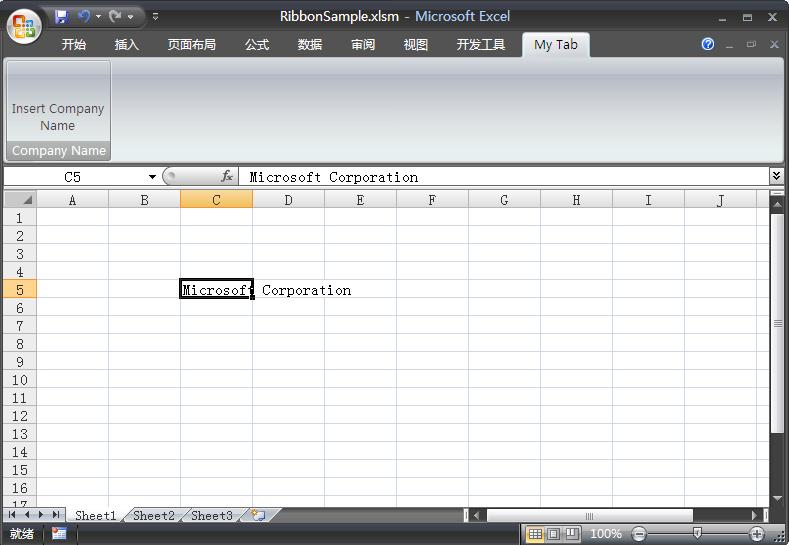Viewport: 789px width, 545px height.
Task: Click the Save icon in quick access toolbar
Action: coord(62,17)
